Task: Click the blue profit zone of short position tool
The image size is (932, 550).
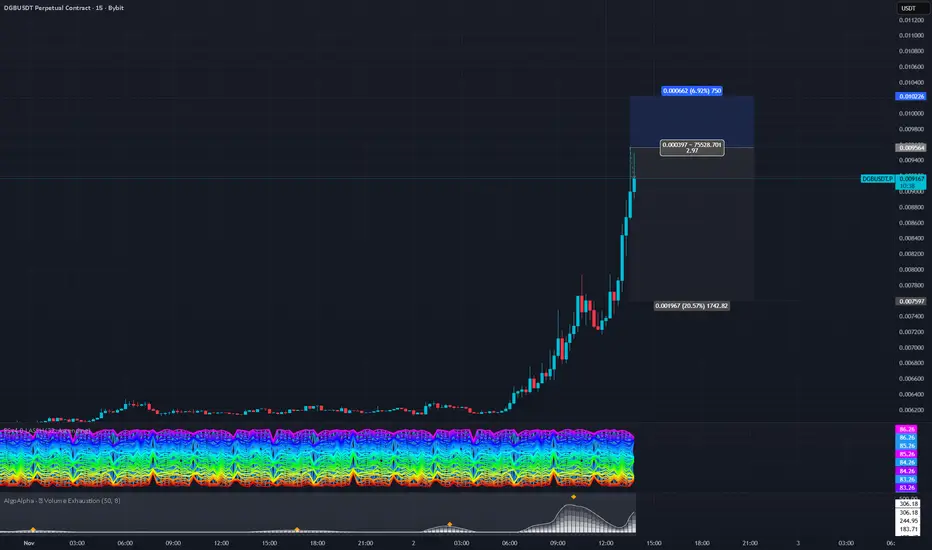Action: pyautogui.click(x=692, y=122)
